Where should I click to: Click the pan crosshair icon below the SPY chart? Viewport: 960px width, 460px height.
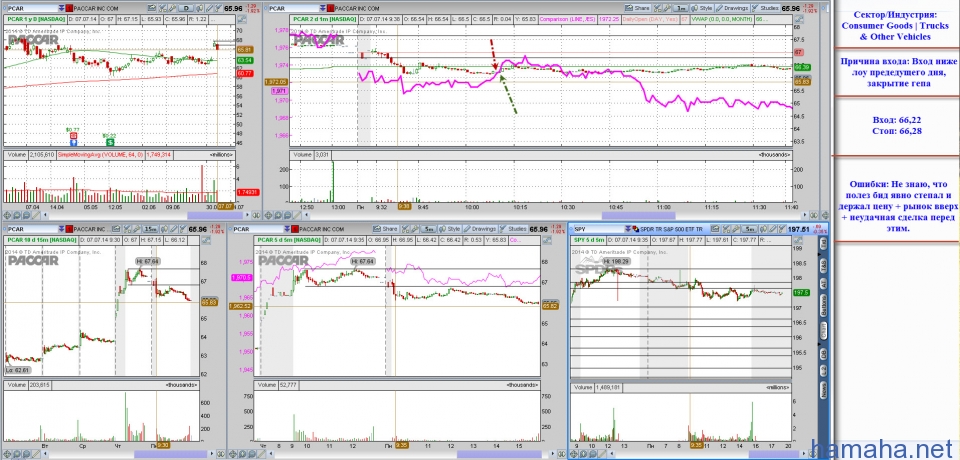pos(575,454)
